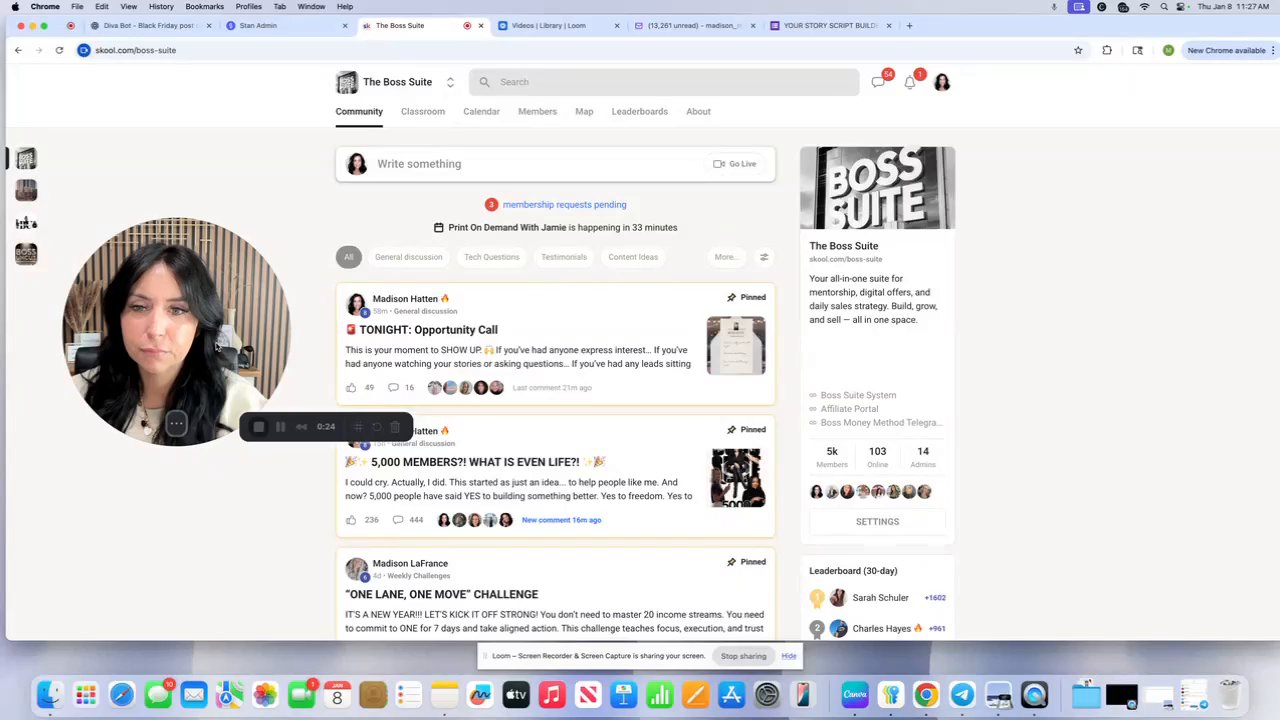1280x720 pixels.
Task: Click the SETTINGS button in the sidebar
Action: [x=877, y=522]
